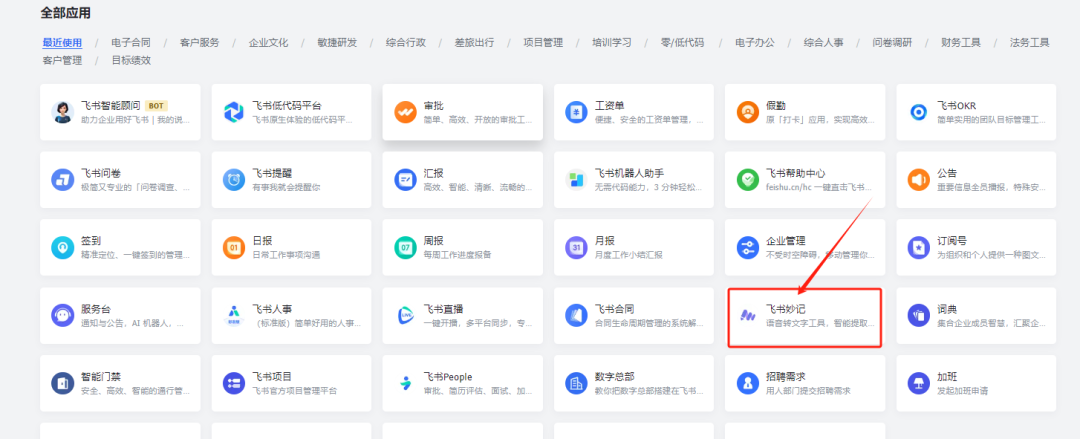
Task: Click the 数字总部 building icon
Action: [576, 383]
